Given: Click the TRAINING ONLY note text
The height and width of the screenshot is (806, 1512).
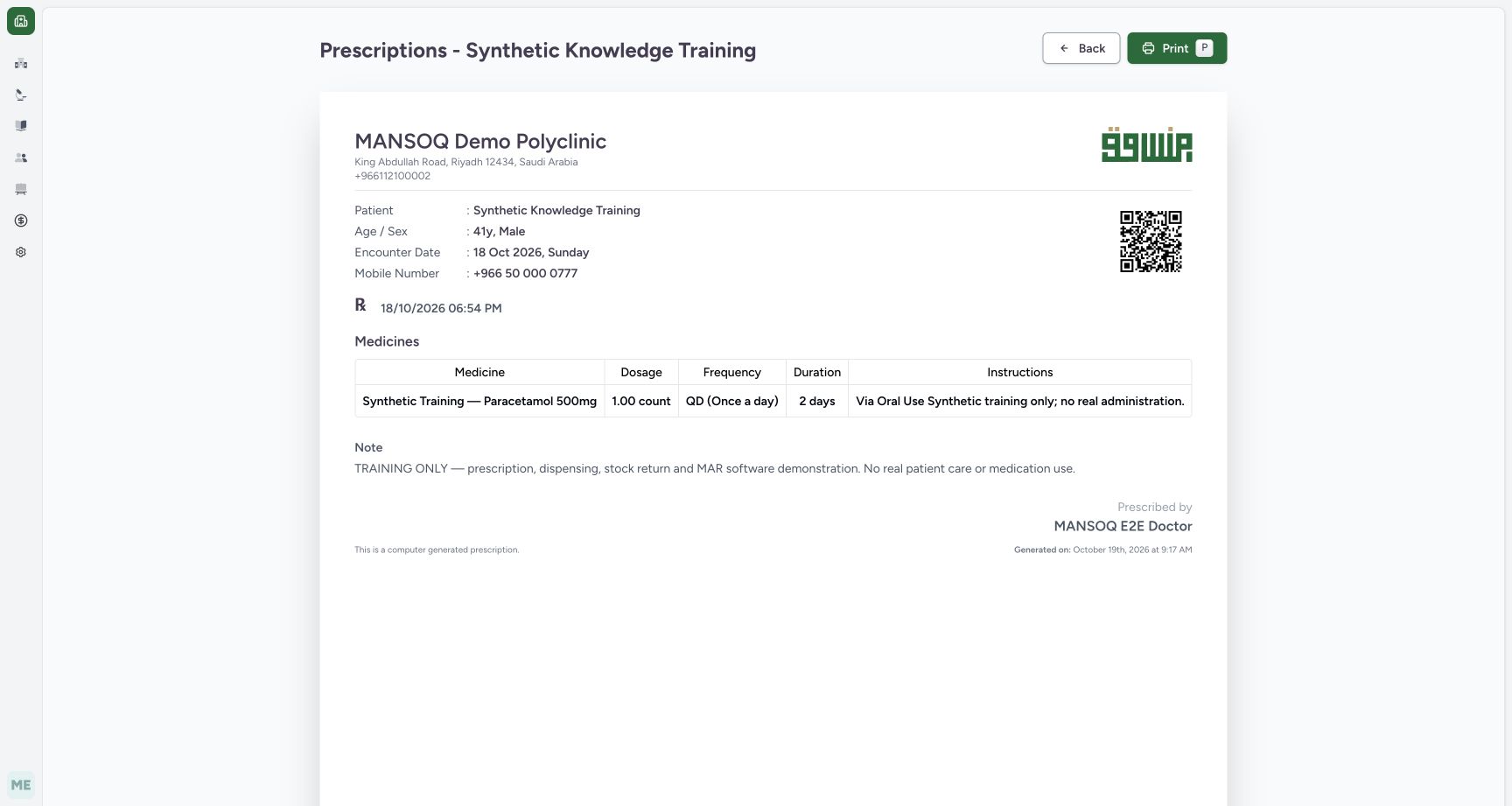Looking at the screenshot, I should (715, 468).
